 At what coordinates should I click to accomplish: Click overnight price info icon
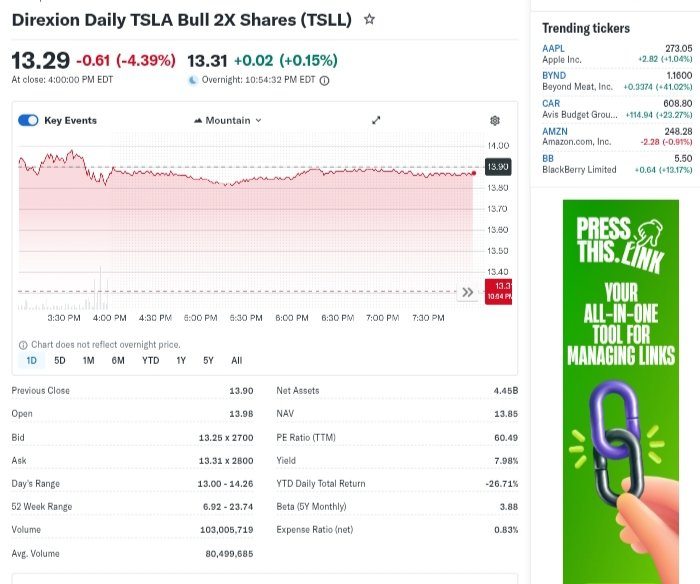[x=324, y=81]
